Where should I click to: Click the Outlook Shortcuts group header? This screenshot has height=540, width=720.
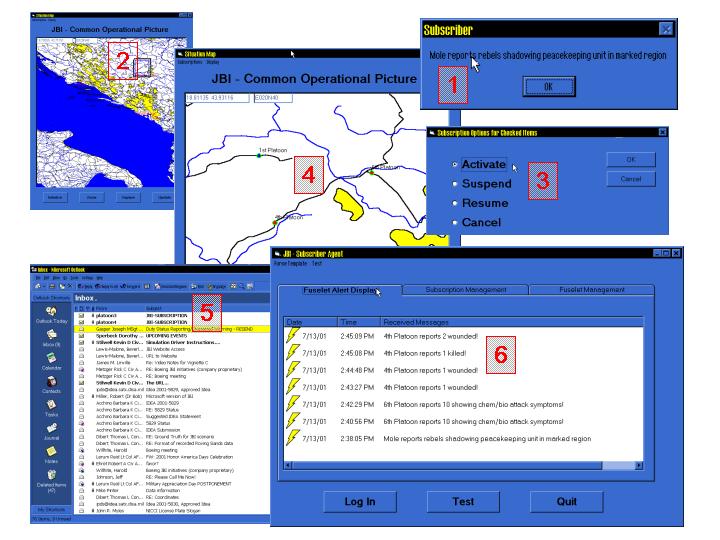51,298
